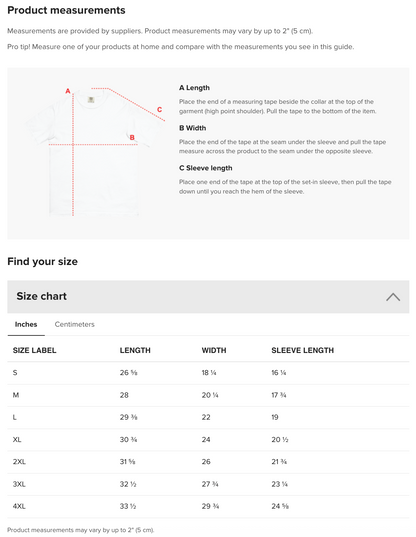Click the T-shirt measurement diagram image
The height and width of the screenshot is (537, 416).
(94, 151)
